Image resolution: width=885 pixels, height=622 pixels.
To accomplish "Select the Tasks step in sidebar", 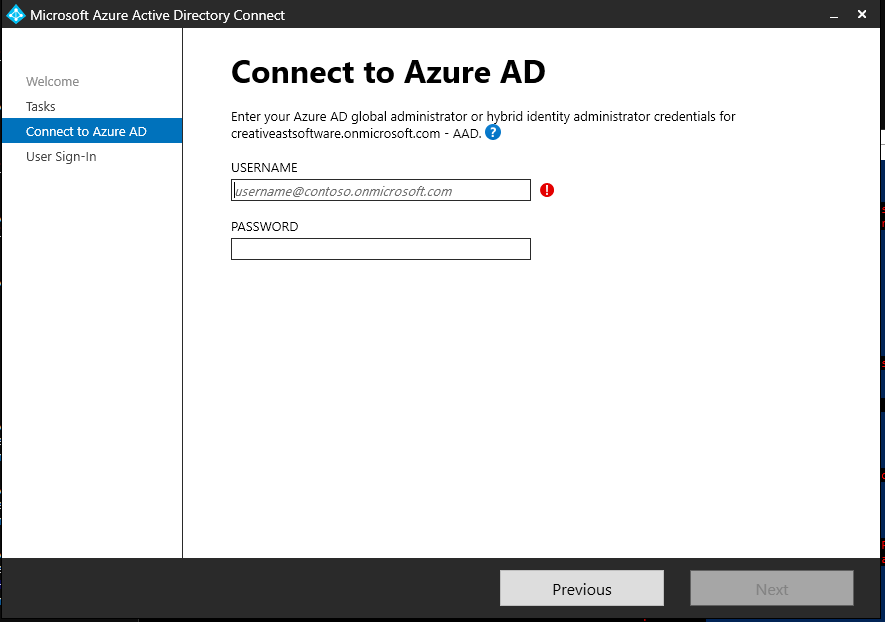I will click(x=41, y=107).
